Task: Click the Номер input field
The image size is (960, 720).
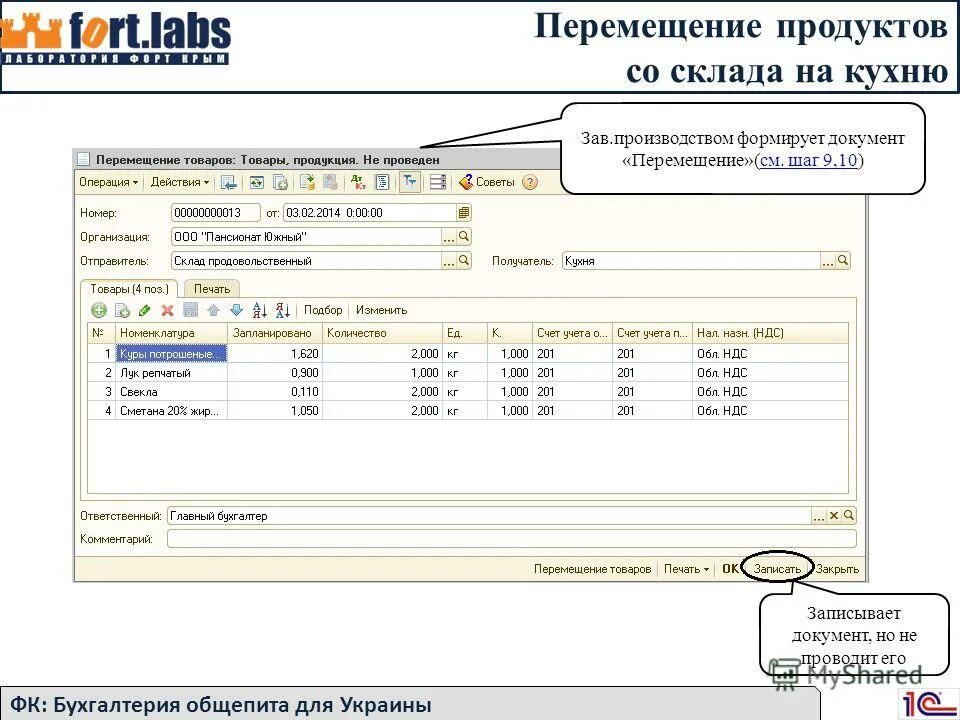Action: point(216,212)
